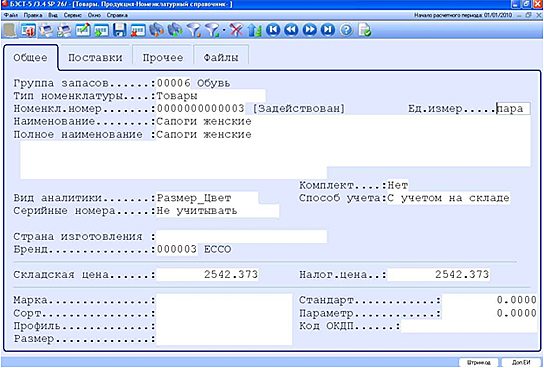Viewport: 544px width, 368px height.
Task: Open the Окно menu
Action: click(x=94, y=15)
